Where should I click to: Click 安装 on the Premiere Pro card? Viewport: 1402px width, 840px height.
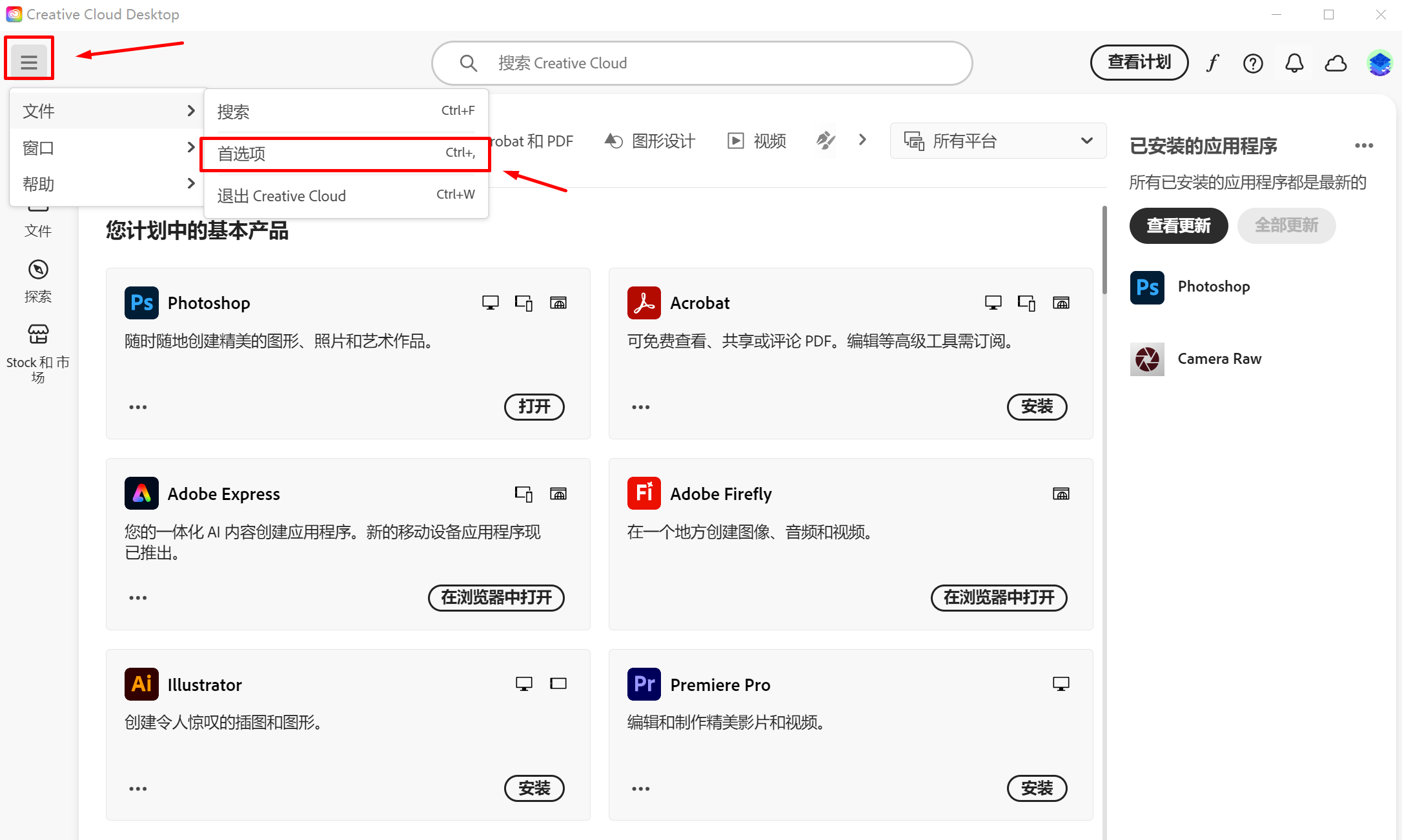(1037, 788)
